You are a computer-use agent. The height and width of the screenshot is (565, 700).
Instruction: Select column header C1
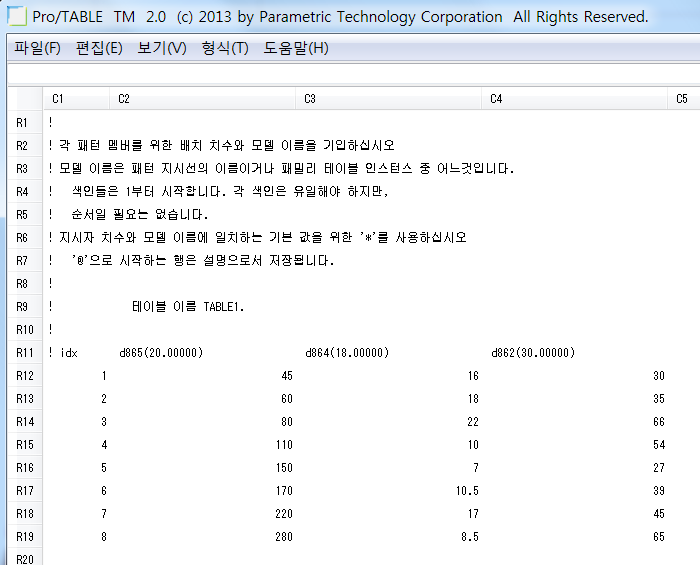[x=76, y=99]
